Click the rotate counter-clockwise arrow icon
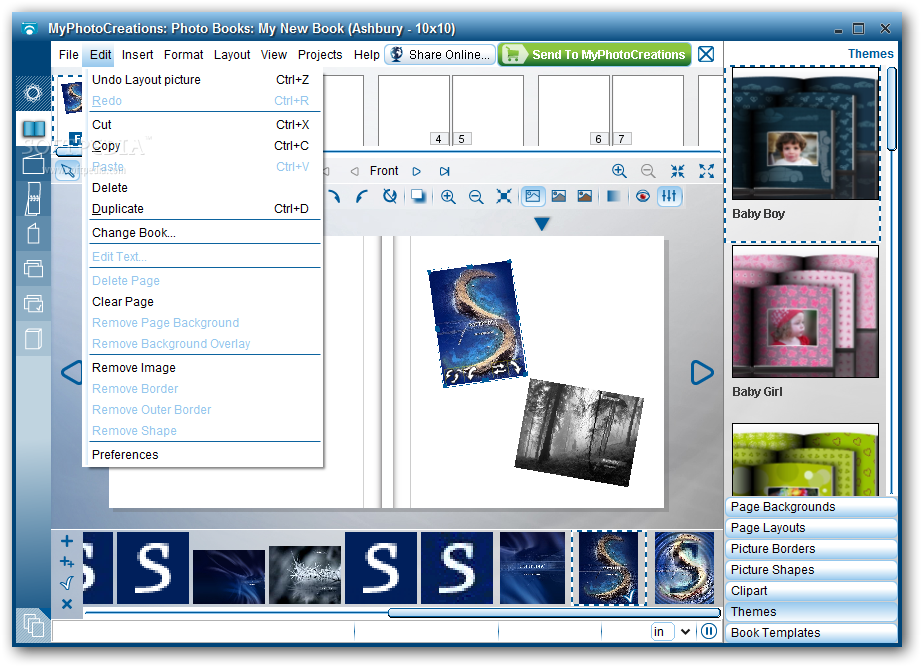Viewport: 922px width, 667px height. [362, 196]
